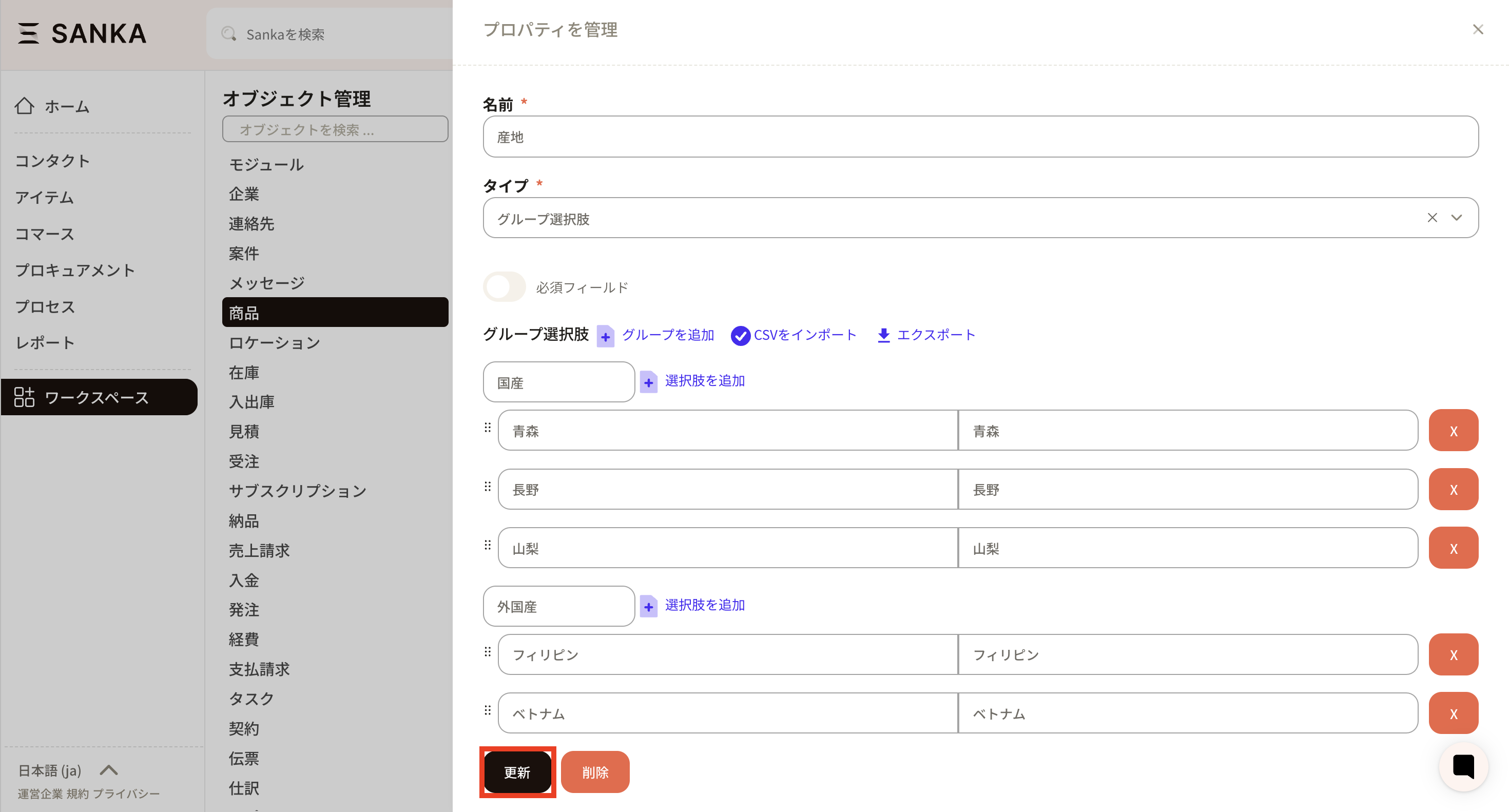The height and width of the screenshot is (812, 1509).
Task: Click the CSVをインポート check icon
Action: click(x=741, y=336)
